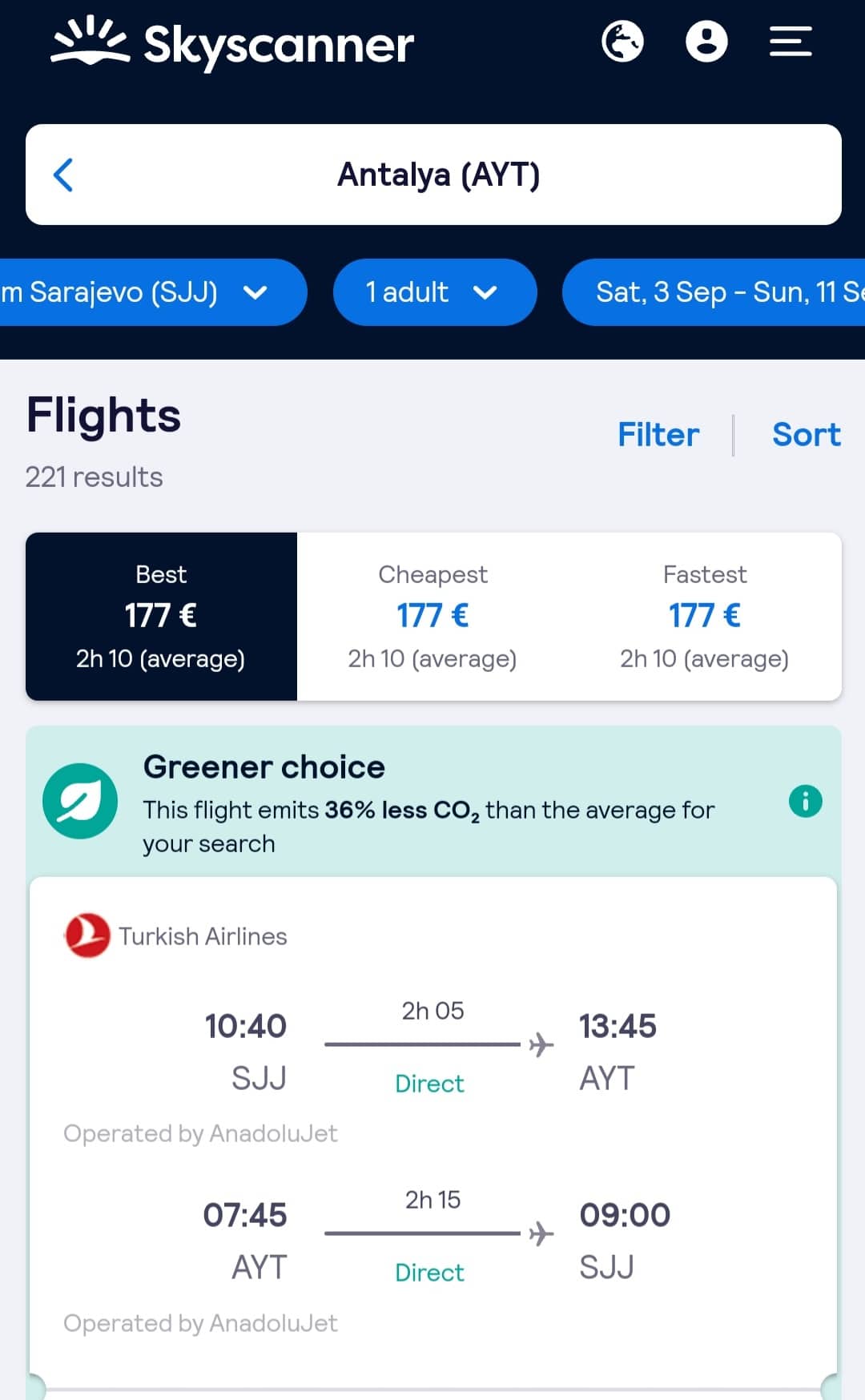
Task: Open the user profile account icon
Action: click(x=706, y=42)
